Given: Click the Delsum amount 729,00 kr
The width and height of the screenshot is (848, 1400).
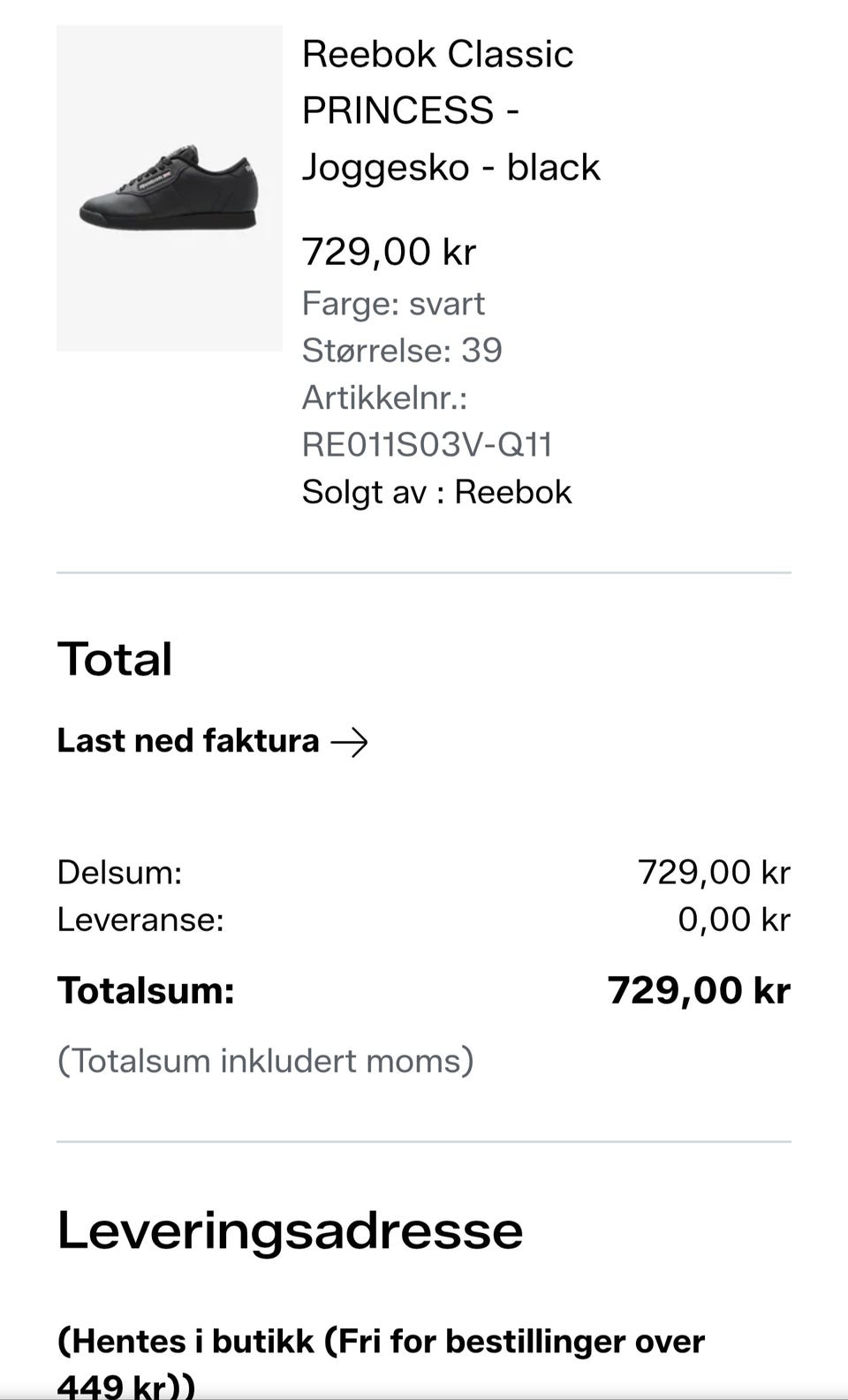Looking at the screenshot, I should [714, 873].
